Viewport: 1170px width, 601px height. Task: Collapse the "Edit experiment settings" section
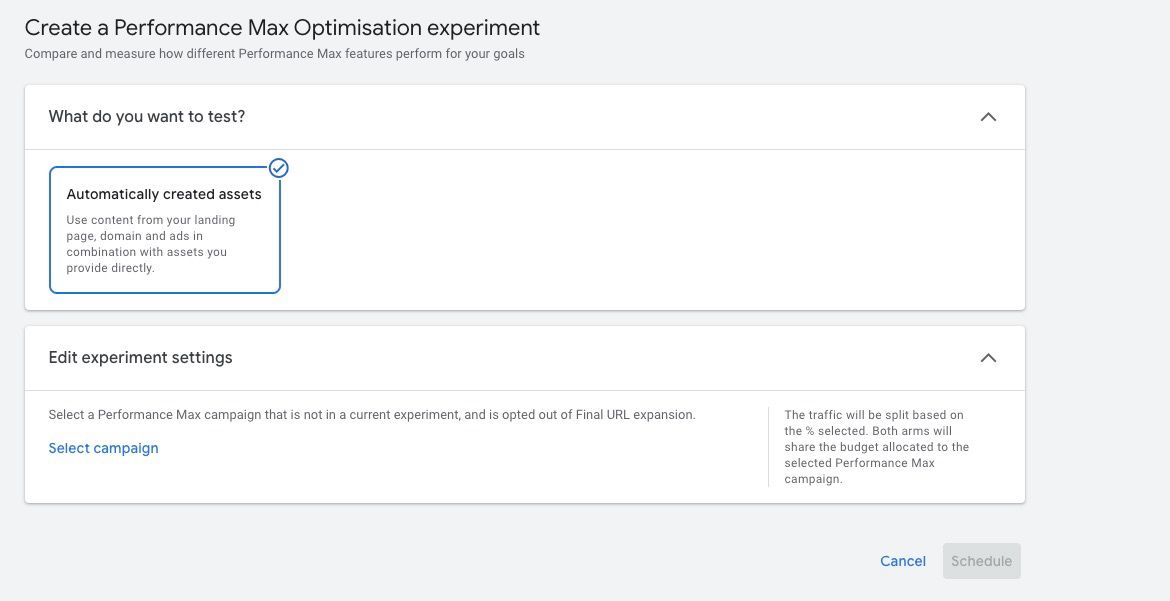coord(988,357)
